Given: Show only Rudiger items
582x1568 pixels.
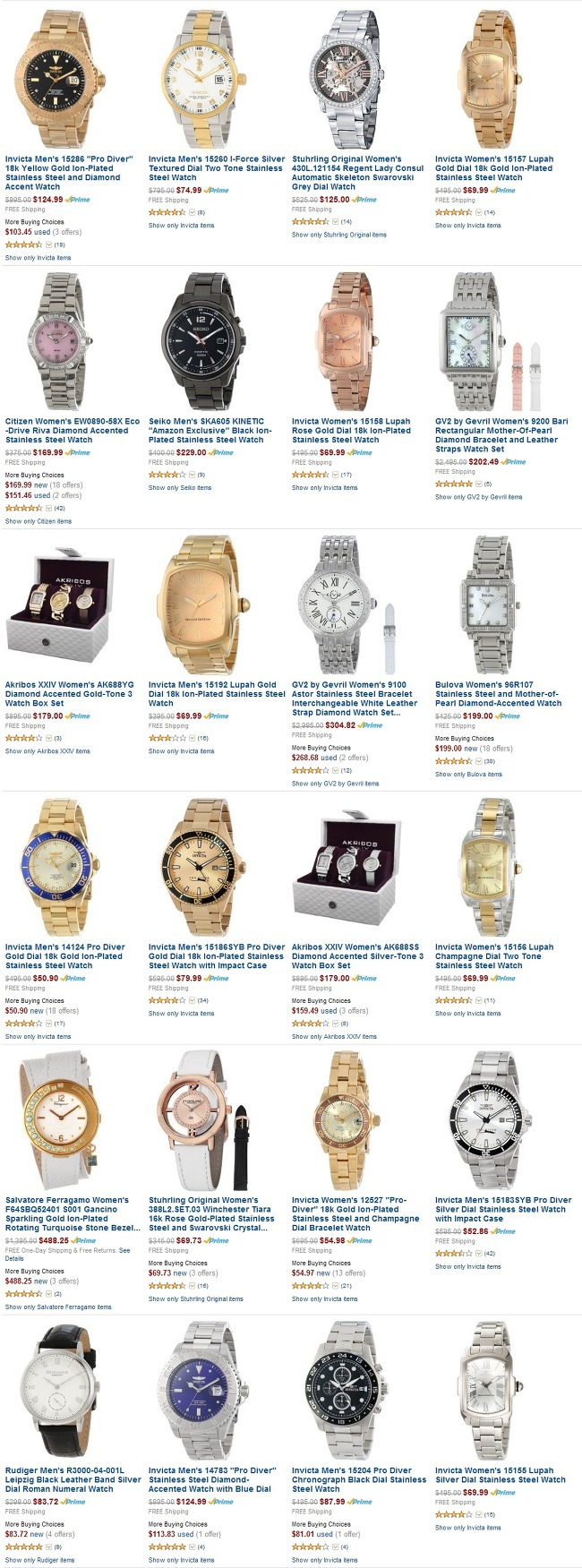Looking at the screenshot, I should [39, 1560].
